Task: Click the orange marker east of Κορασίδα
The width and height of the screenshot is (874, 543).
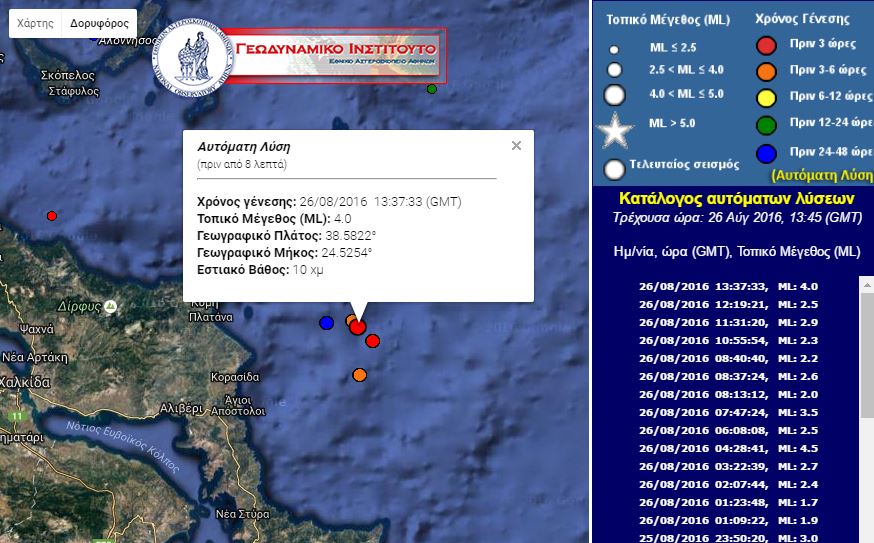Action: point(359,375)
